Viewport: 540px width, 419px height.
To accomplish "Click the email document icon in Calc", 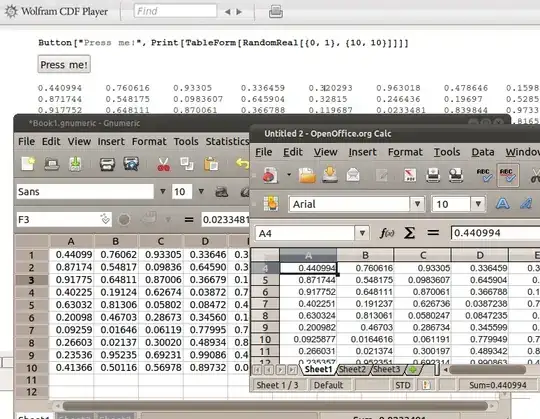I will 353,175.
